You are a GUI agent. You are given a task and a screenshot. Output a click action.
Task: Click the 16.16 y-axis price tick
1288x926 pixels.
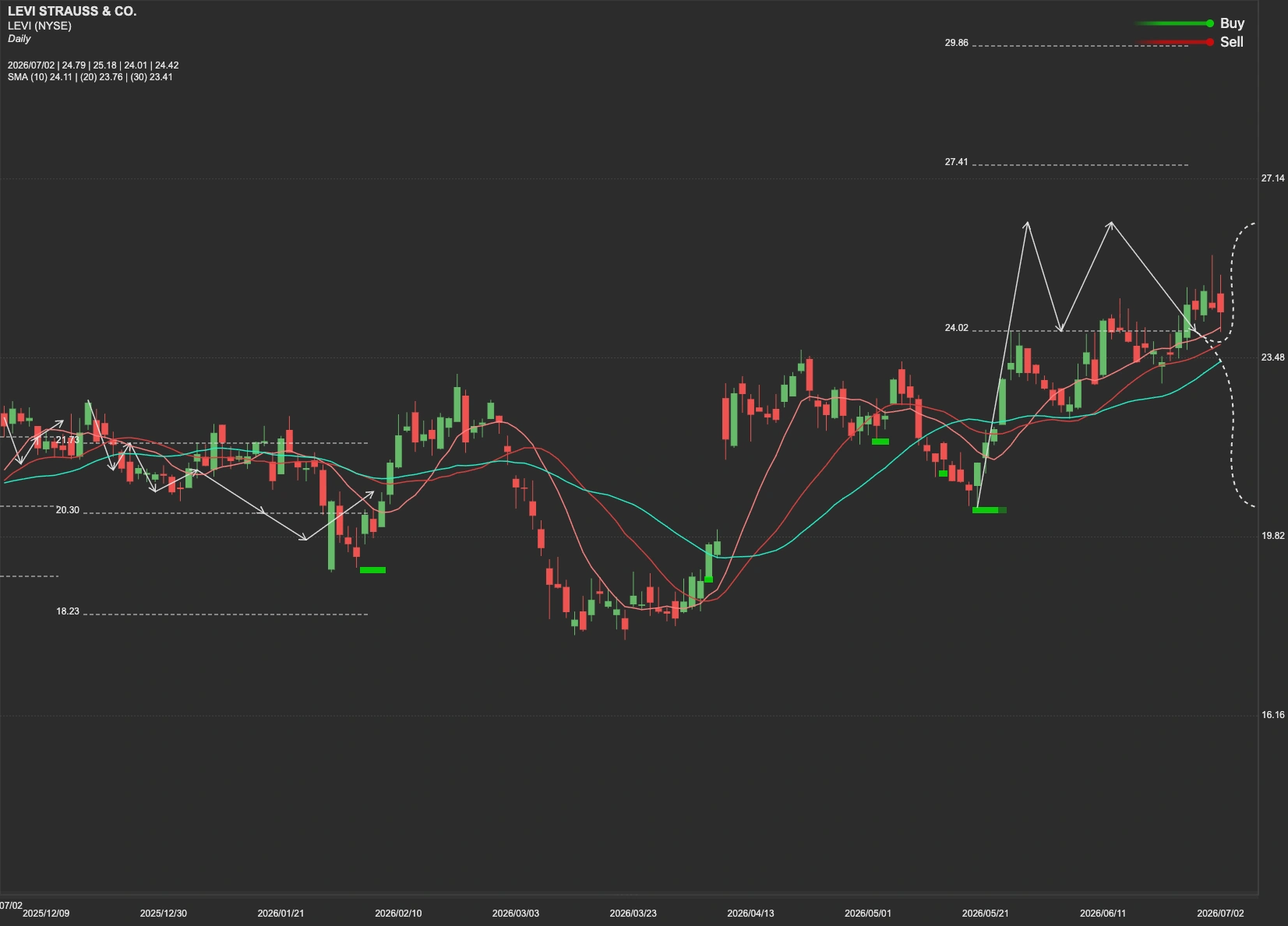click(1272, 715)
